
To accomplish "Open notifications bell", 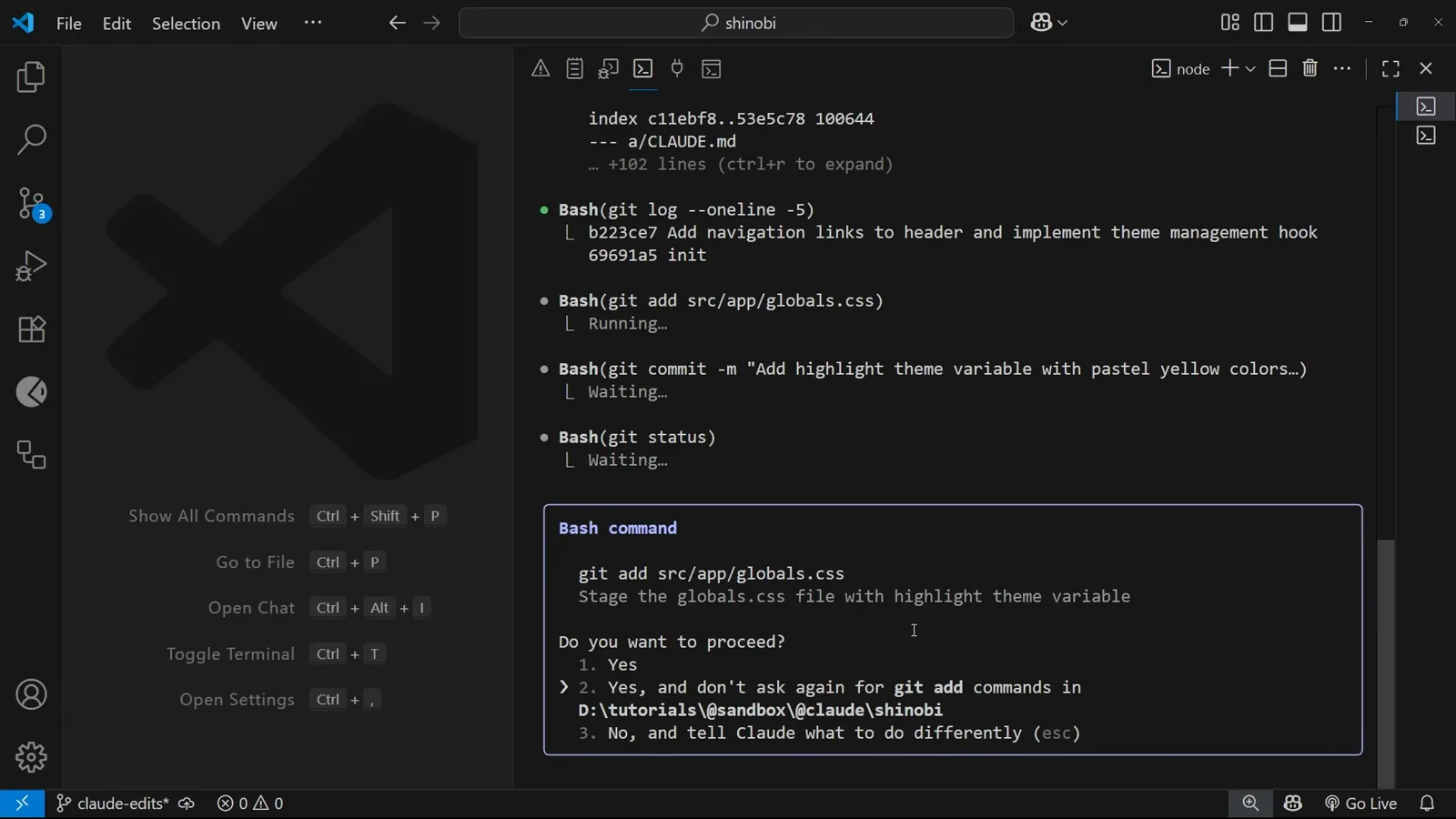I will pyautogui.click(x=1427, y=804).
